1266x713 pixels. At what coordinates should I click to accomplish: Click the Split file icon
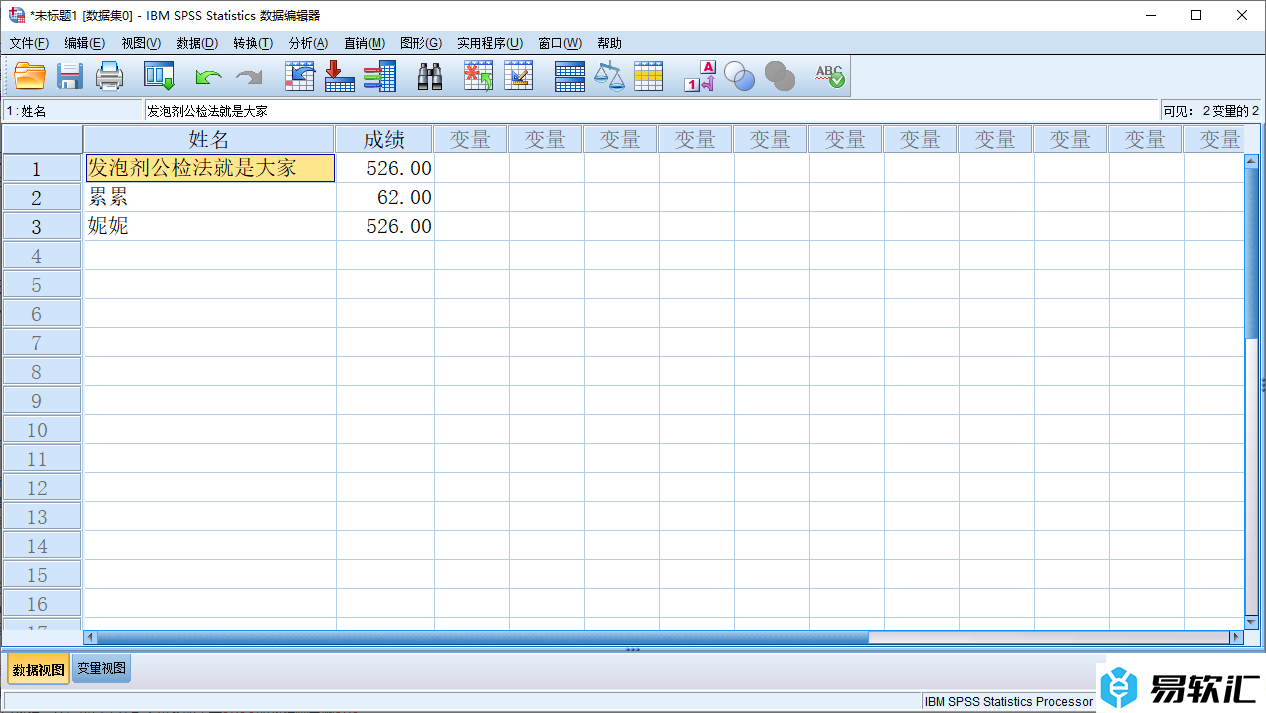click(x=569, y=76)
